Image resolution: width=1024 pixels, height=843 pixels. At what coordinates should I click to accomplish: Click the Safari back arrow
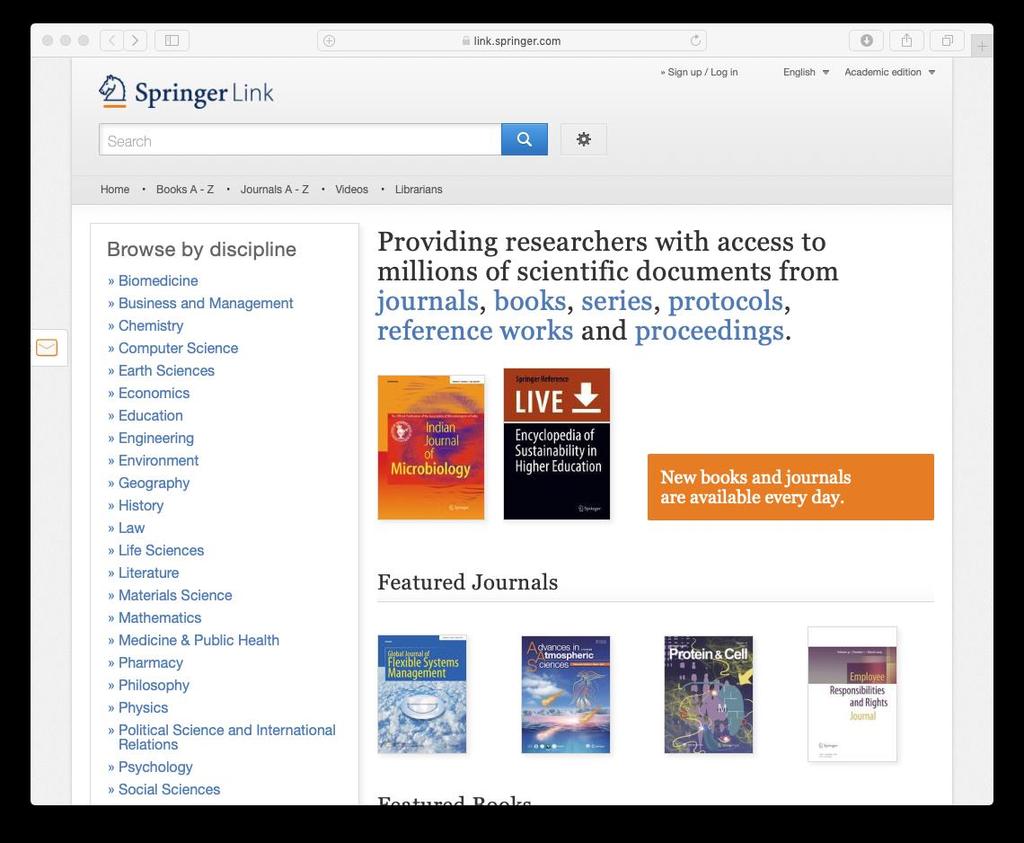[x=112, y=40]
